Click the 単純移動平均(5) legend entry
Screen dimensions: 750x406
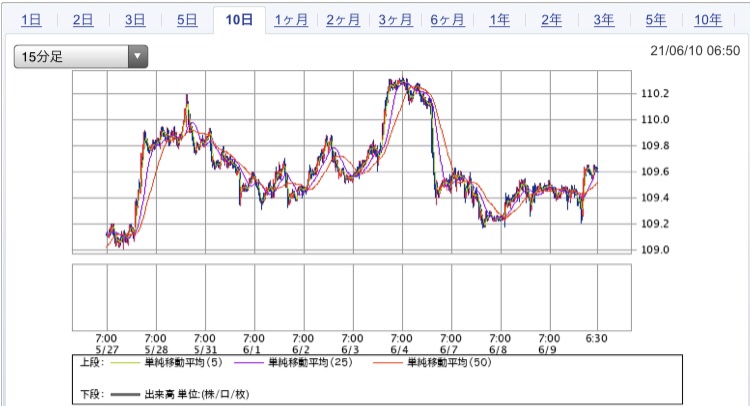coord(184,362)
